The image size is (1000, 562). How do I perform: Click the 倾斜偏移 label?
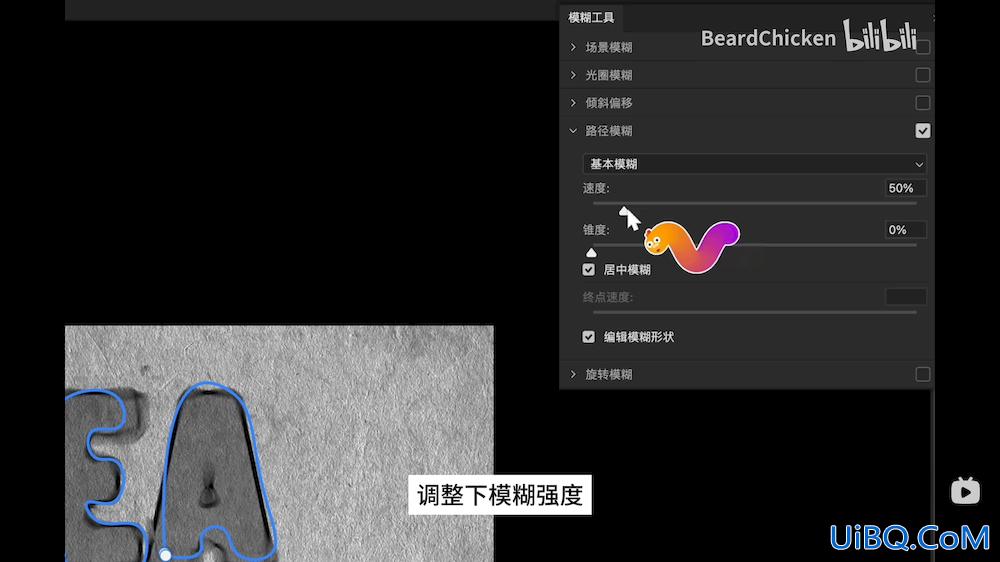(x=609, y=103)
